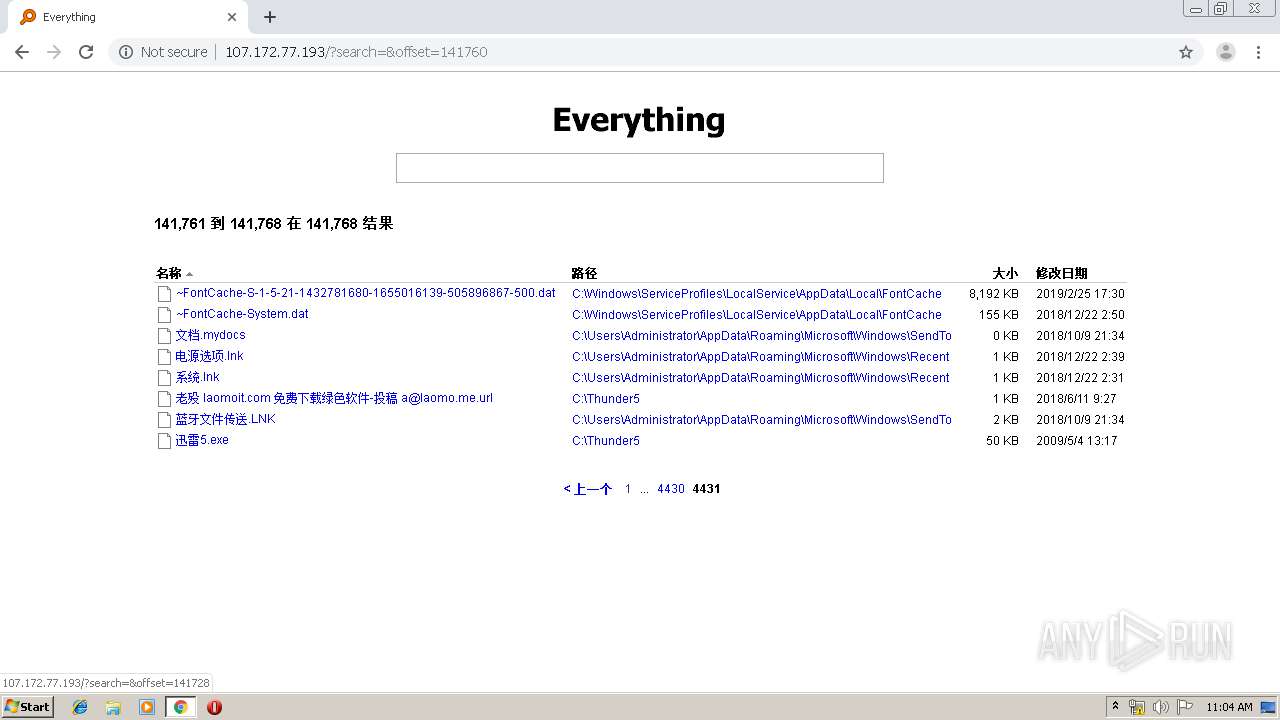Go to previous page via 上一个
The image size is (1280, 720).
588,489
